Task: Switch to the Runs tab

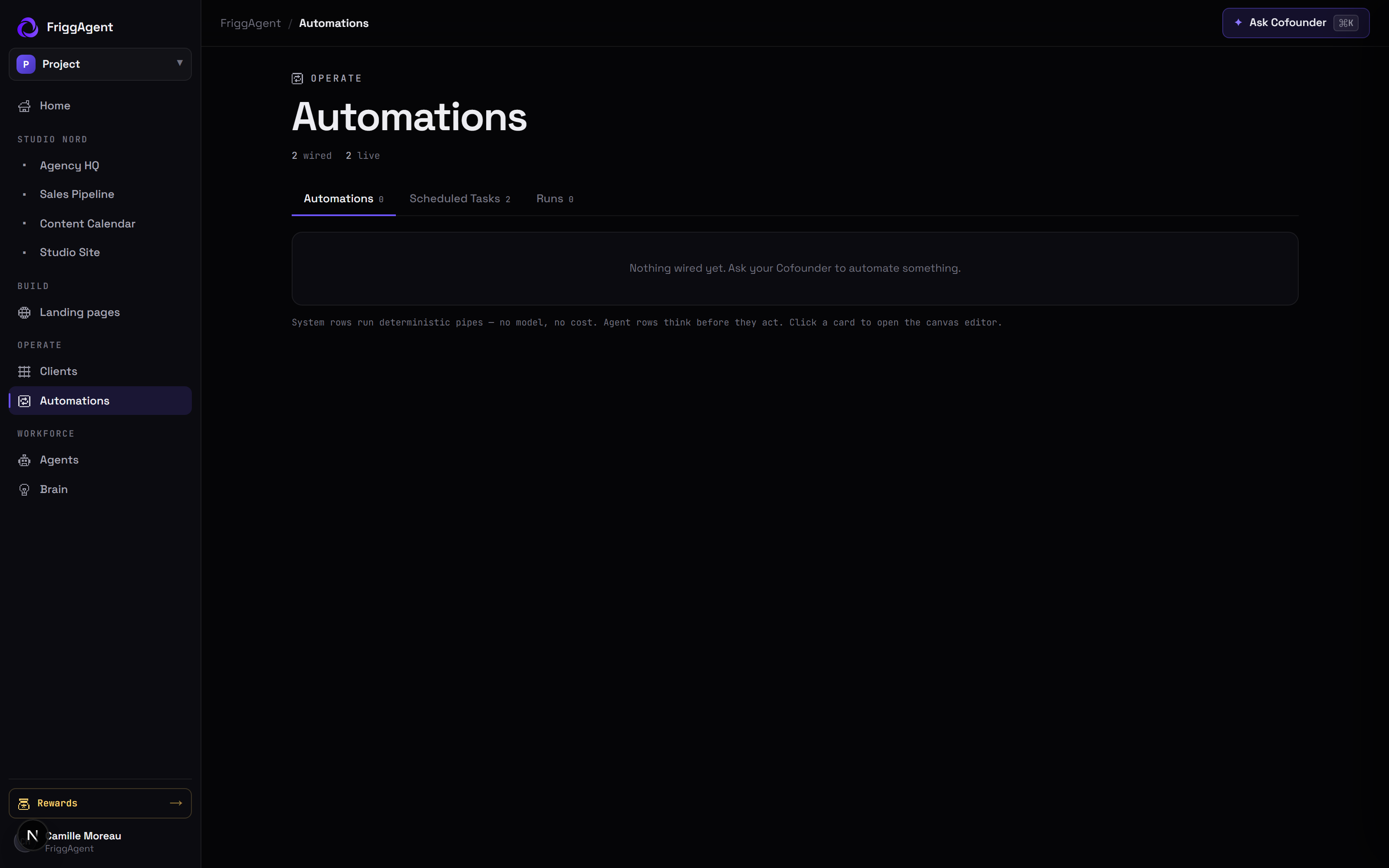Action: tap(554, 199)
